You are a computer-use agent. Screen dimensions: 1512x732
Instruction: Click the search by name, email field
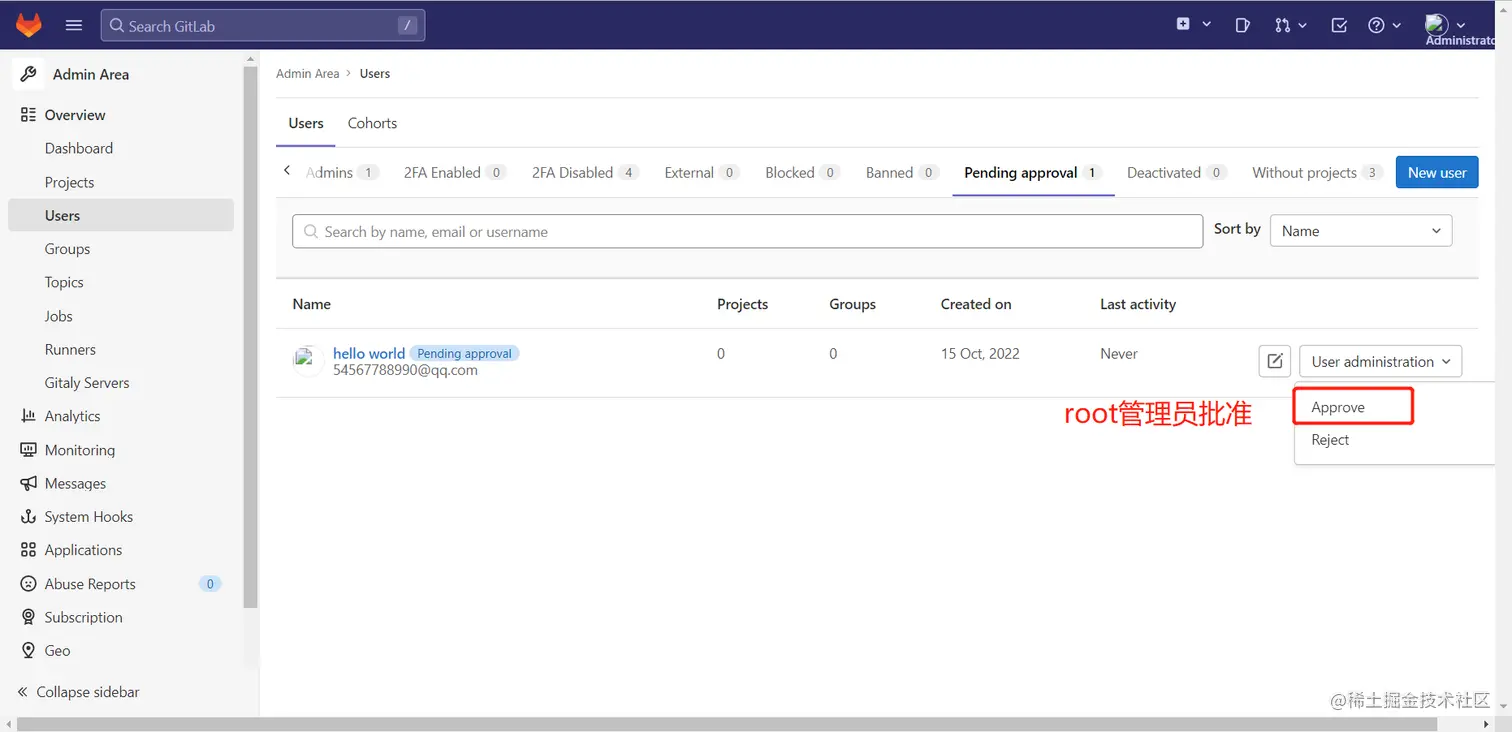747,231
